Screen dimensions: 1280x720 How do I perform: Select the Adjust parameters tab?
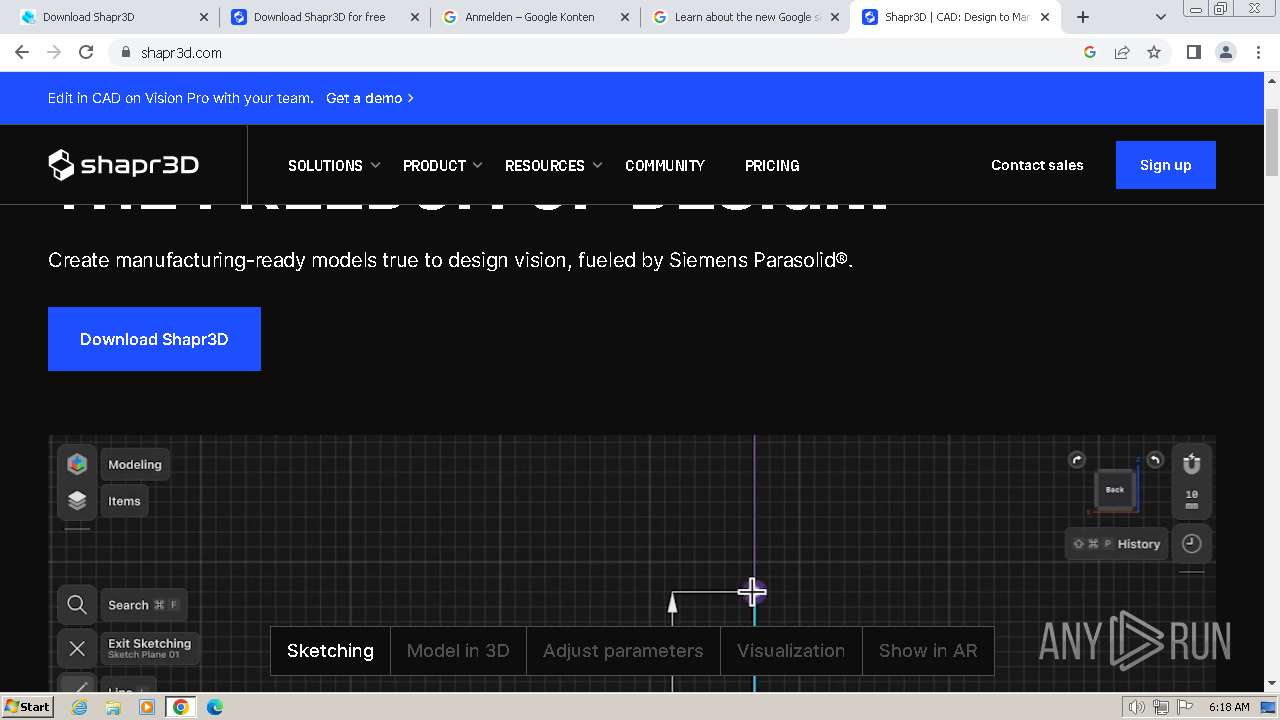[623, 651]
